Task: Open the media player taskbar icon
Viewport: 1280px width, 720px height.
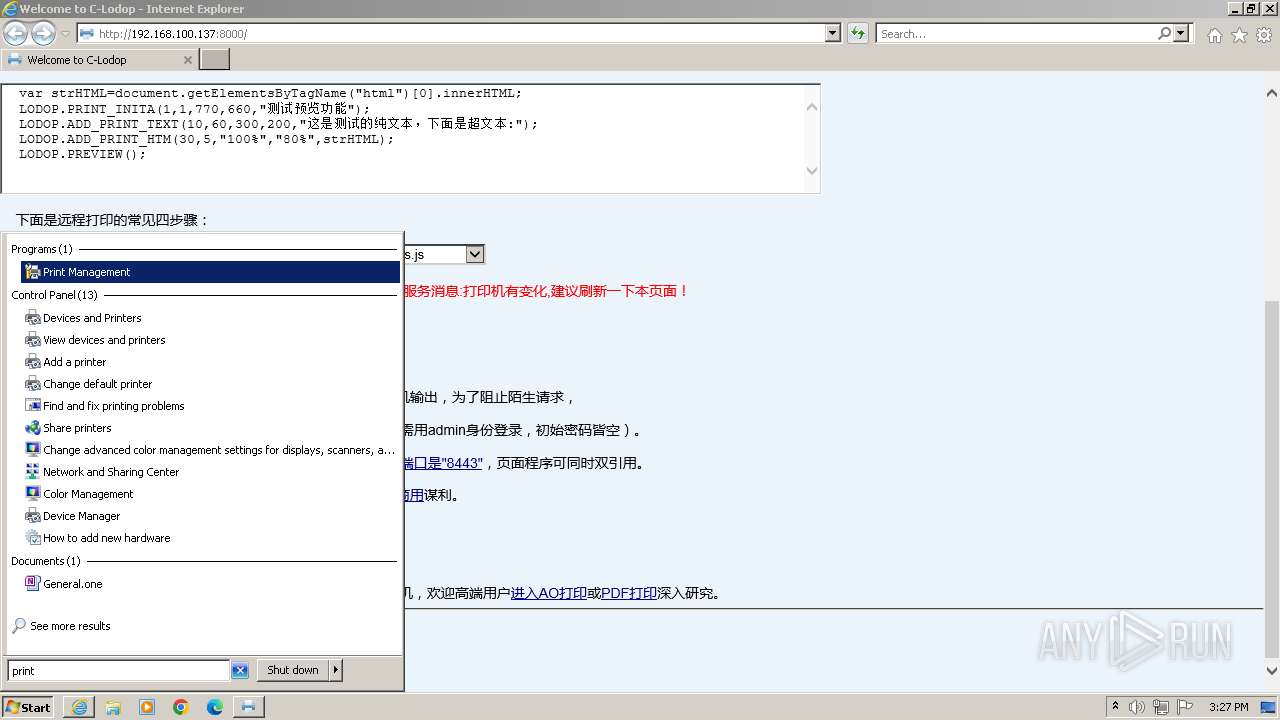Action: pos(147,707)
